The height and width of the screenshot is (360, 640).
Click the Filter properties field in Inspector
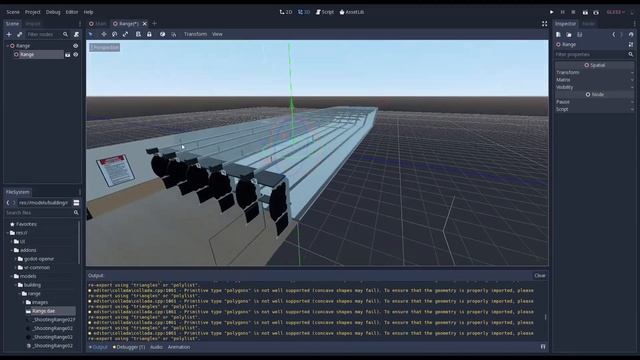594,54
